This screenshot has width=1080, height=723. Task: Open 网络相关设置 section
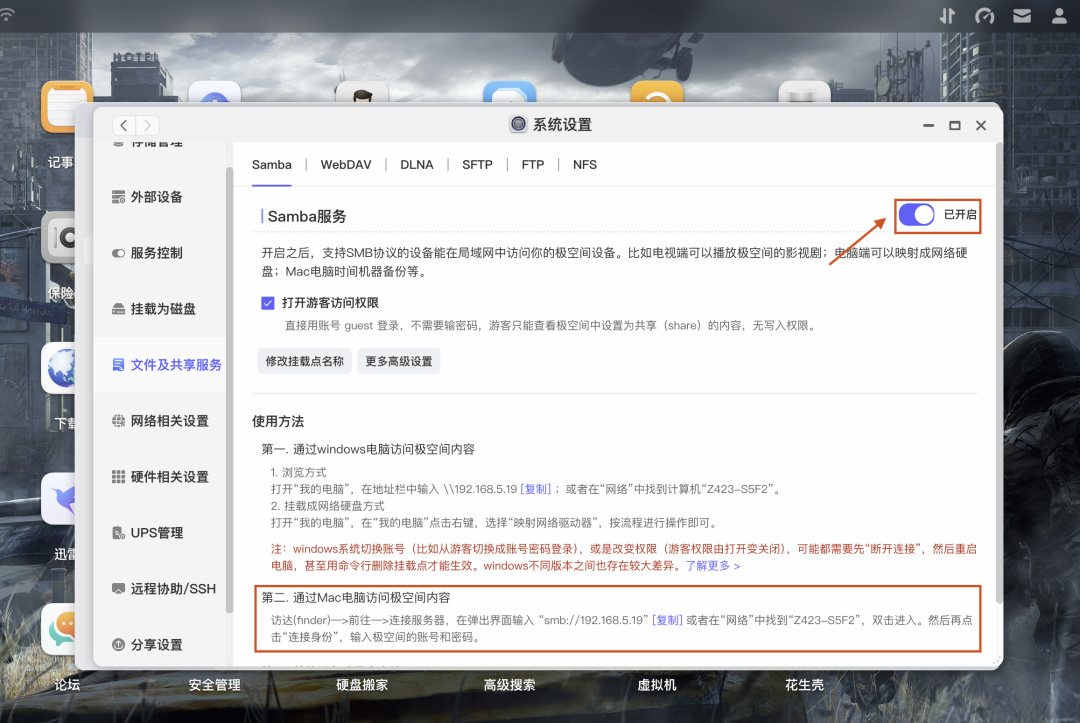[x=169, y=421]
